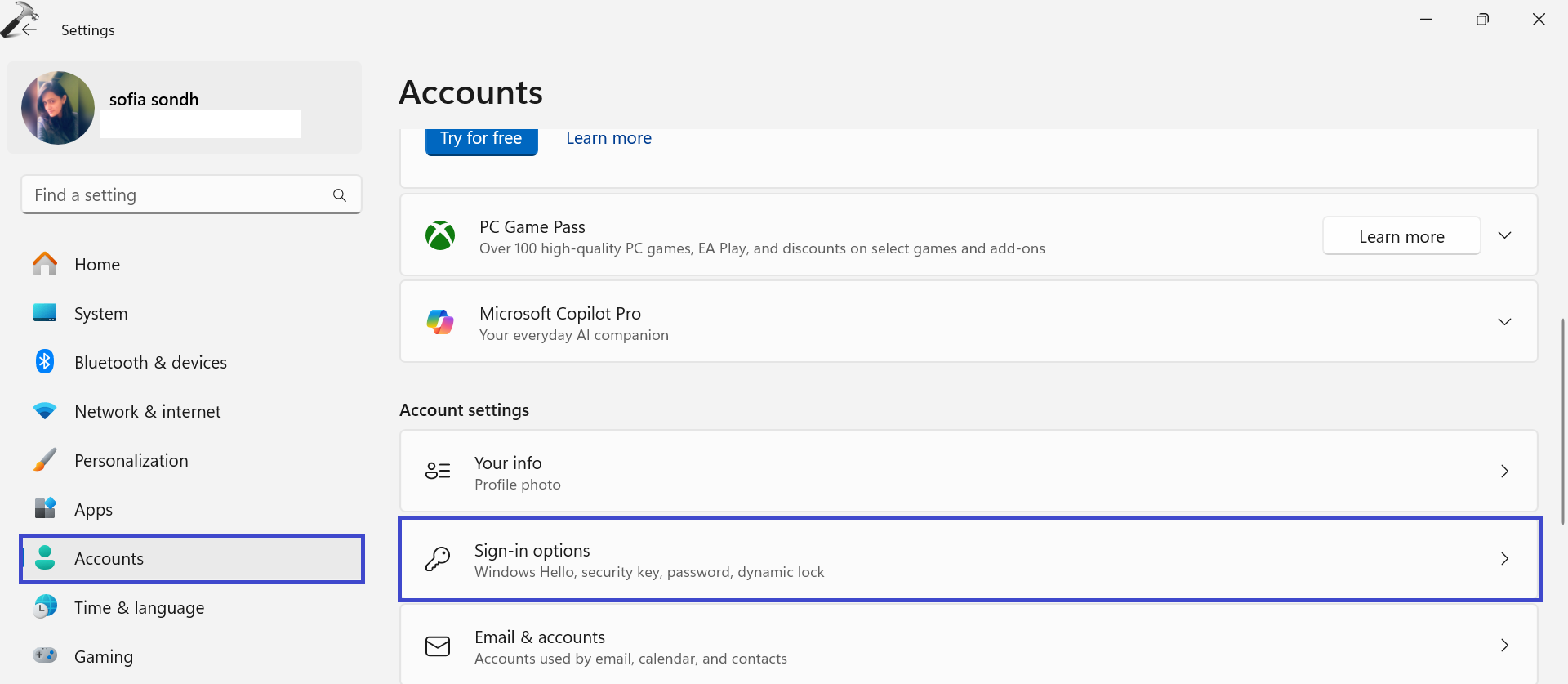This screenshot has height=684, width=1568.
Task: Open the System settings category
Action: click(x=100, y=314)
